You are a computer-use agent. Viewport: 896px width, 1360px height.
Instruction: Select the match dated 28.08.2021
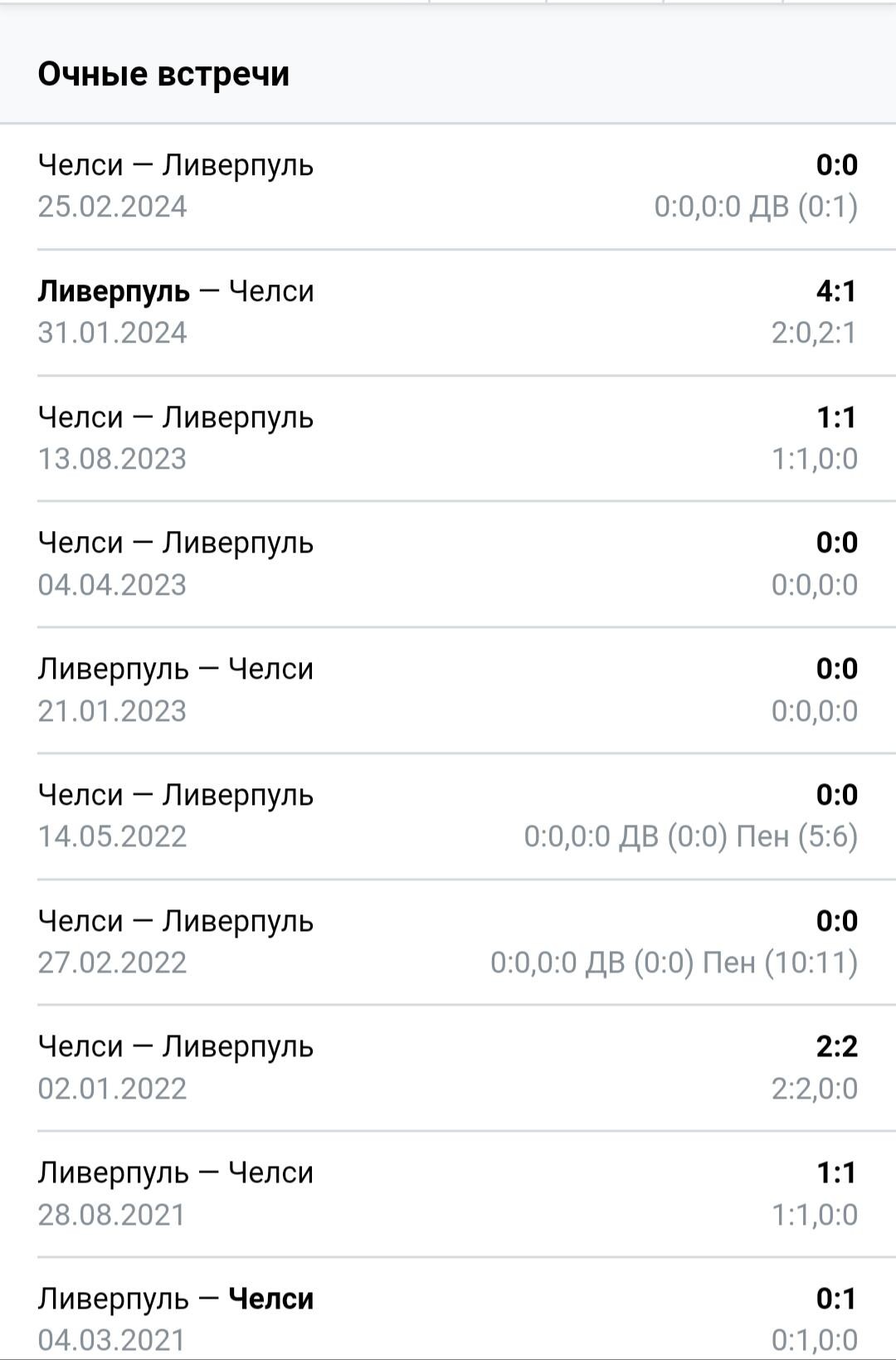448,1194
